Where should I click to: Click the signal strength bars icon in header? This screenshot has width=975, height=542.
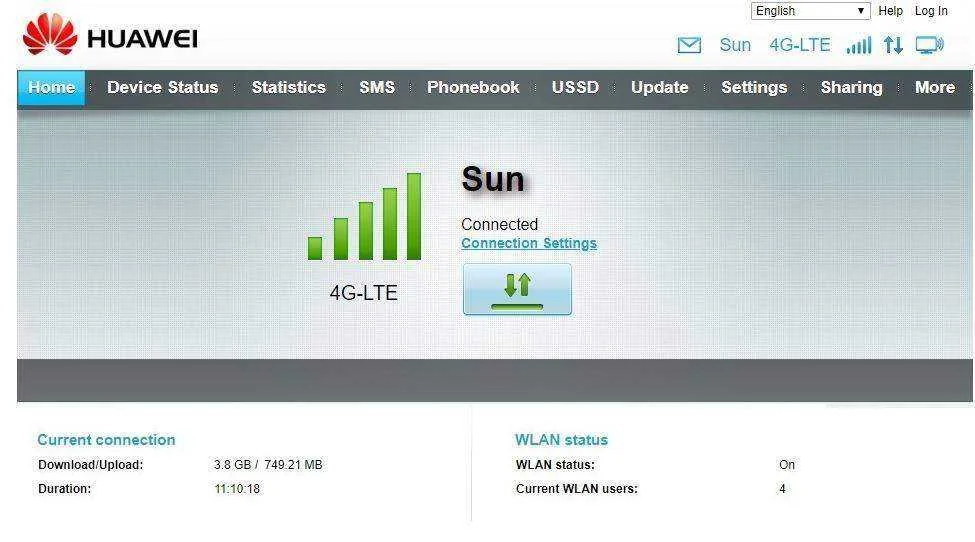tap(859, 45)
